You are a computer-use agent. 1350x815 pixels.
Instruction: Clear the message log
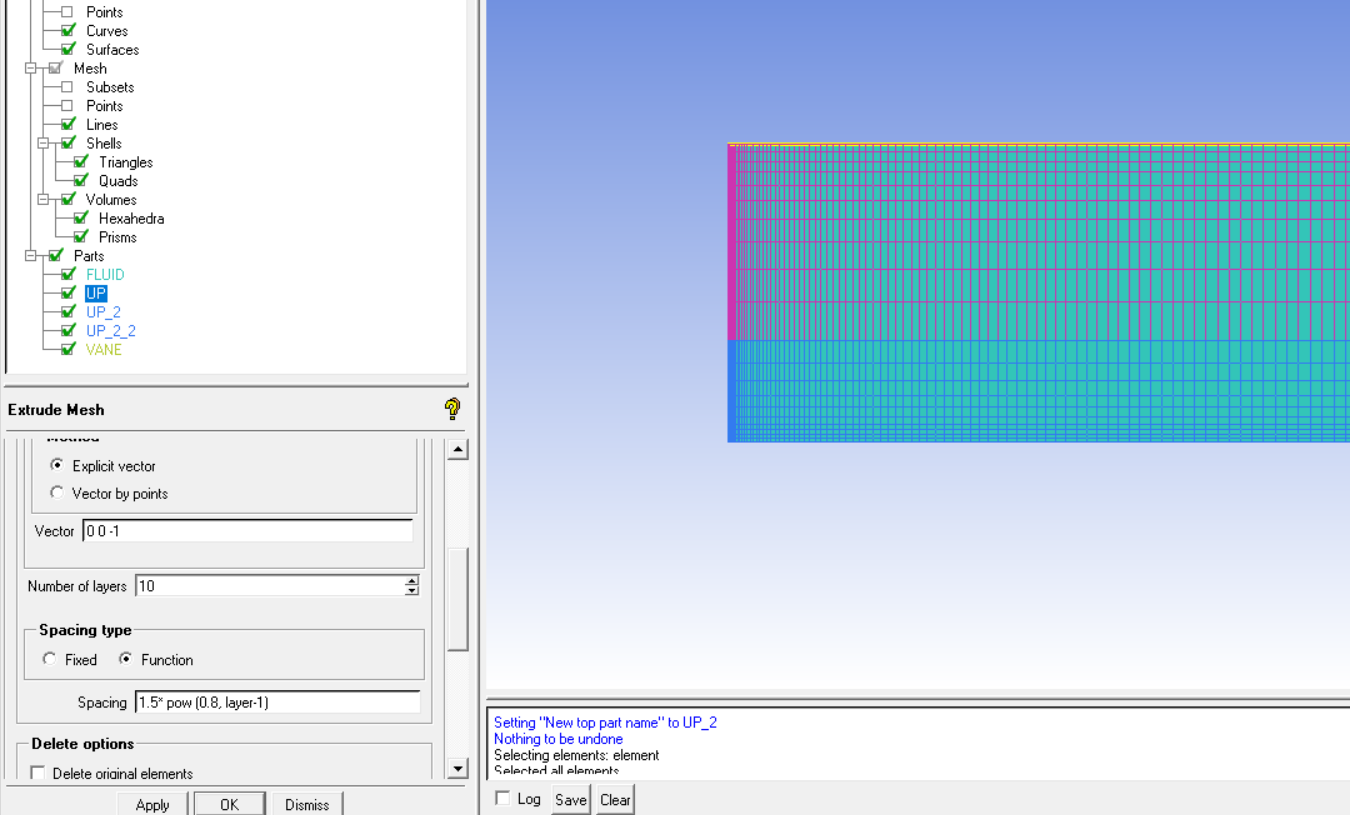614,798
